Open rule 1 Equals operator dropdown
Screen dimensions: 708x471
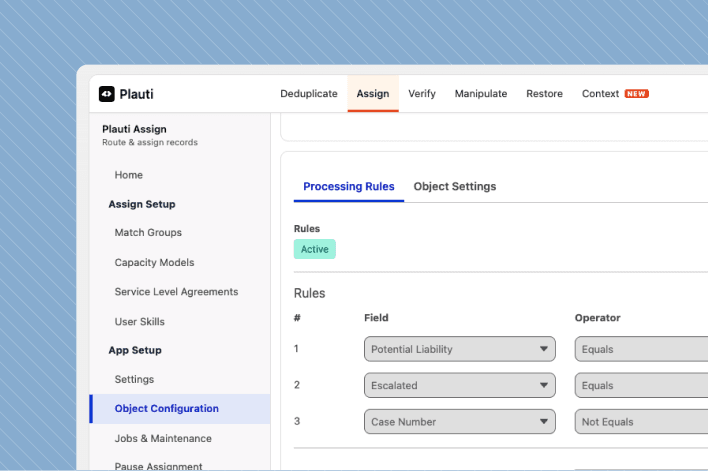641,349
